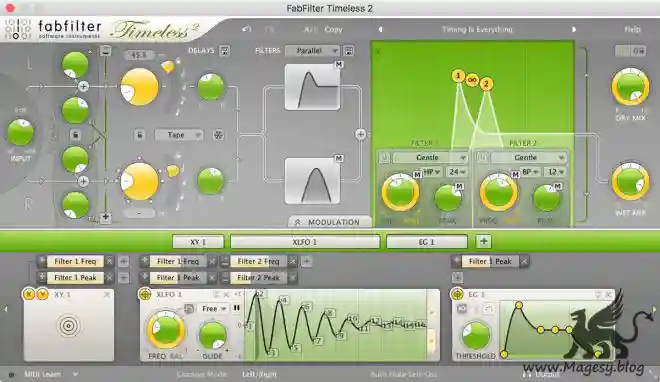The image size is (660, 382).
Task: Open the Tape delay mode dropdown
Action: 179,135
